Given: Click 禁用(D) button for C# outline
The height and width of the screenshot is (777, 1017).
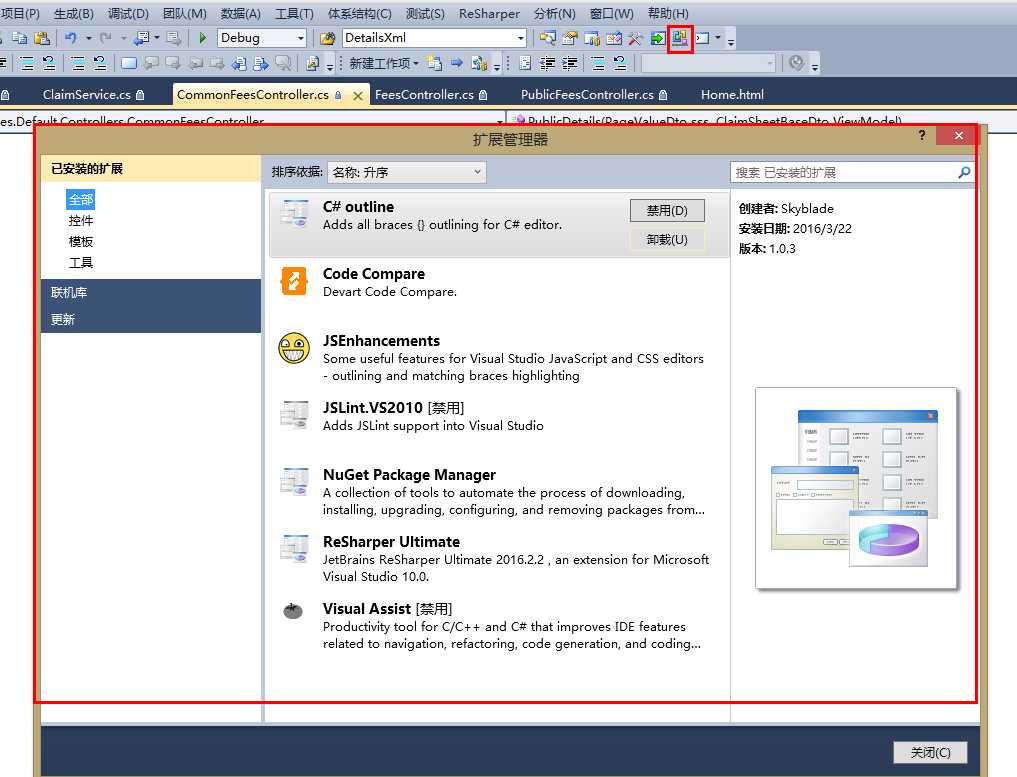Looking at the screenshot, I should pos(667,211).
